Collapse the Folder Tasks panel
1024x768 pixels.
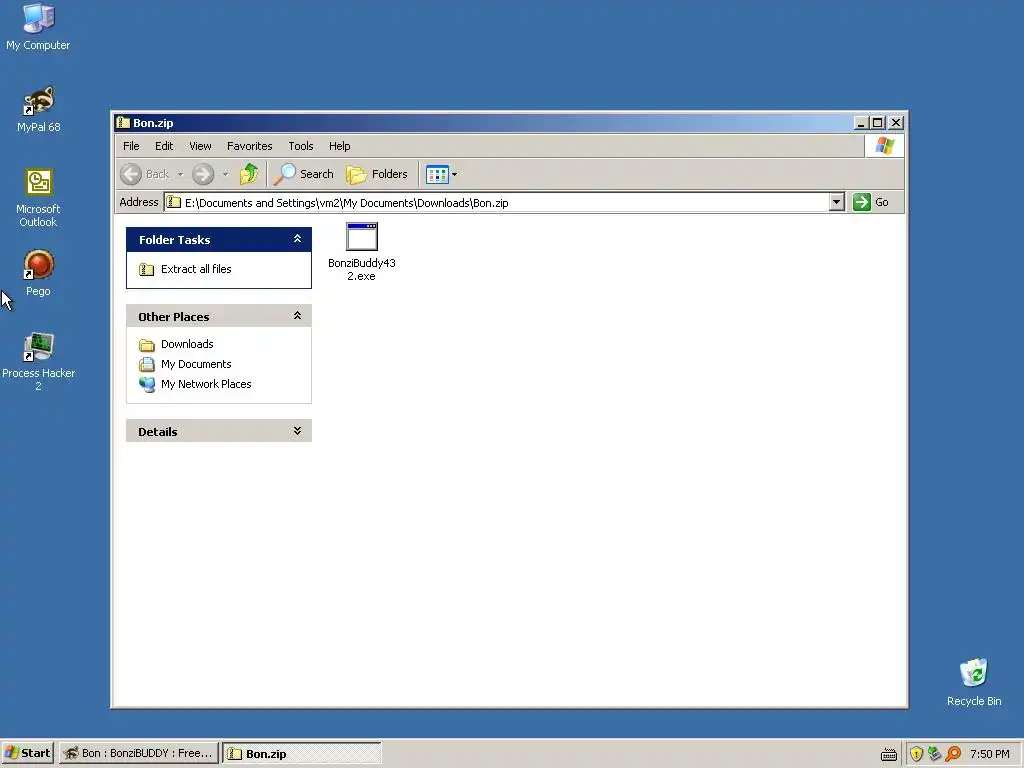point(297,239)
